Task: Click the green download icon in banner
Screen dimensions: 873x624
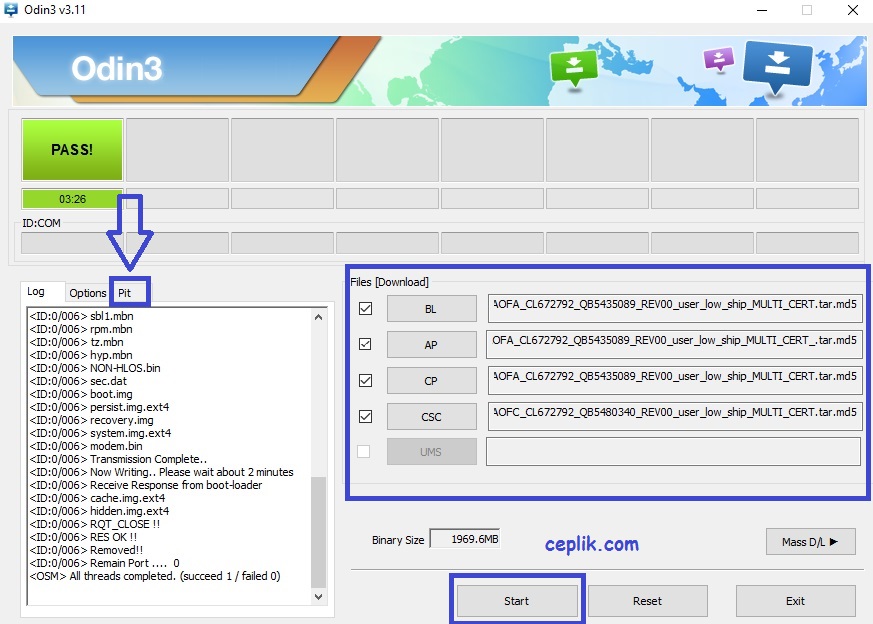Action: click(x=573, y=68)
